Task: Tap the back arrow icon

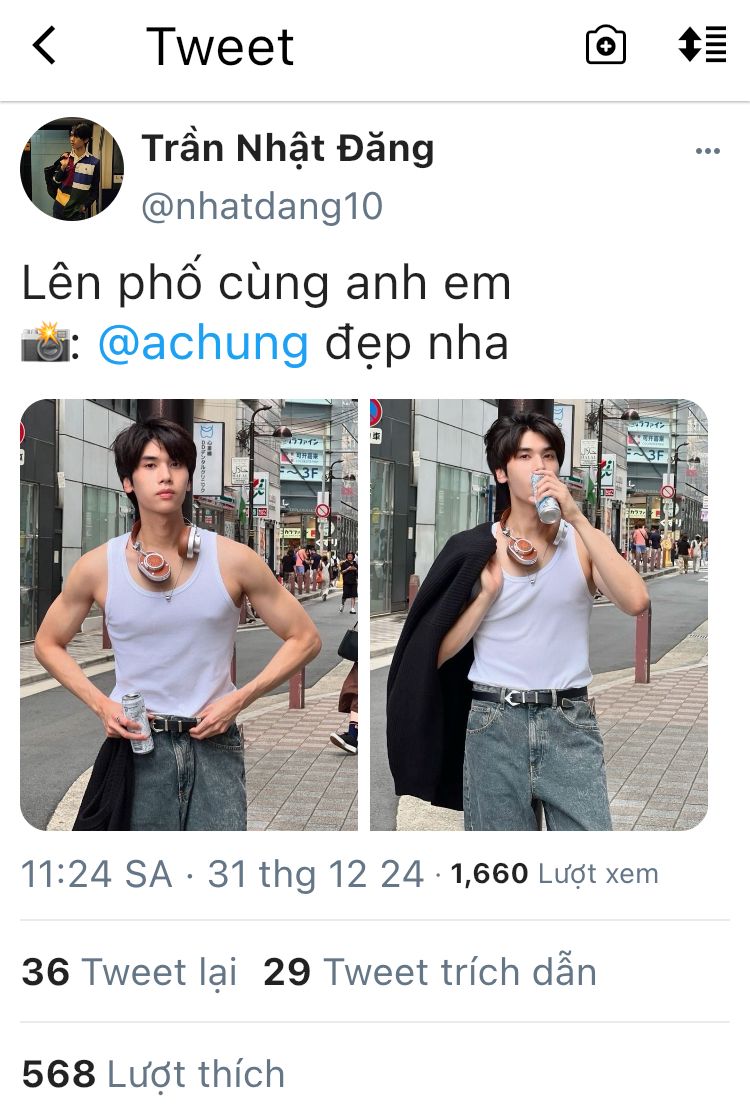Action: (x=44, y=46)
